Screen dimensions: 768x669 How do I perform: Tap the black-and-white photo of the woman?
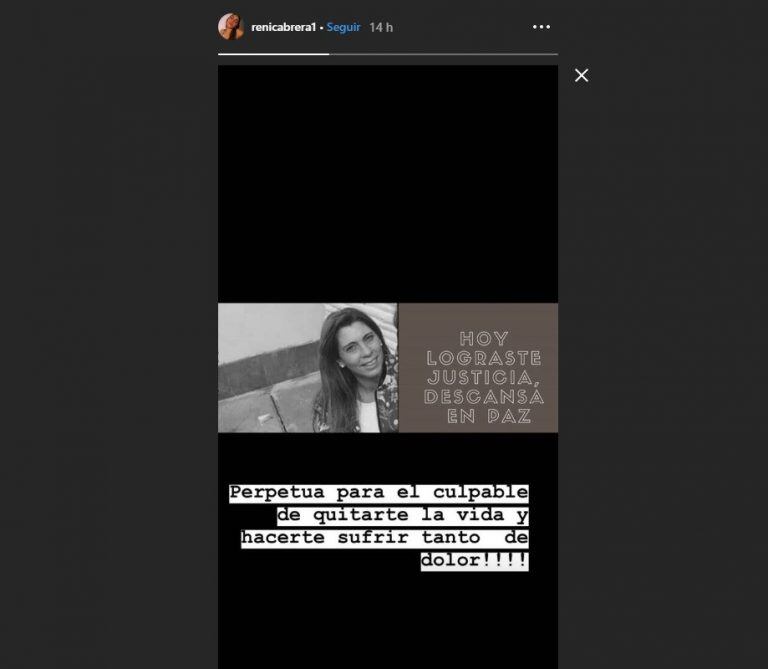pyautogui.click(x=308, y=368)
